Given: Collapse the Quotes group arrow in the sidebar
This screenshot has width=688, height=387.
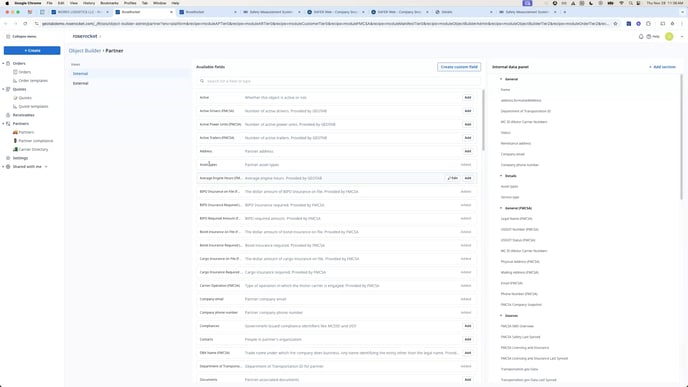Looking at the screenshot, I should point(3,89).
